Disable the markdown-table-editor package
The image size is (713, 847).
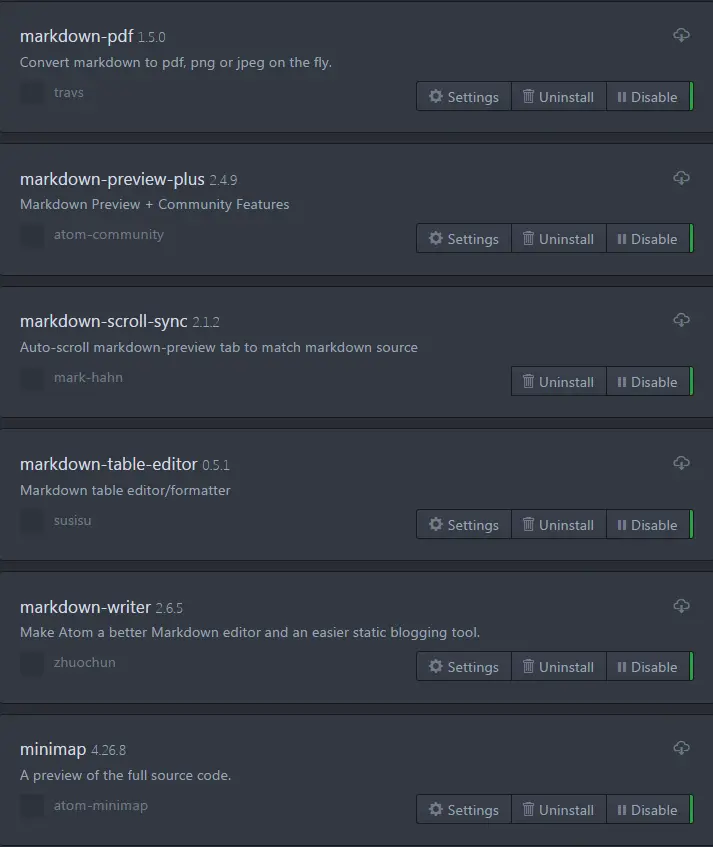click(x=649, y=525)
